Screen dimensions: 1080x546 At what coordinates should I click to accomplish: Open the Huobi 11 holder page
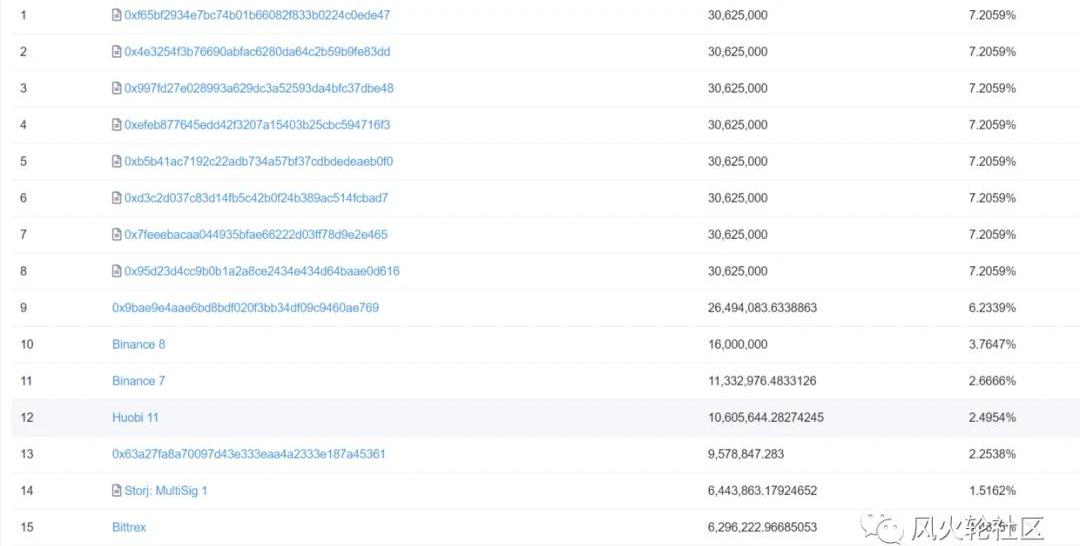pyautogui.click(x=135, y=417)
